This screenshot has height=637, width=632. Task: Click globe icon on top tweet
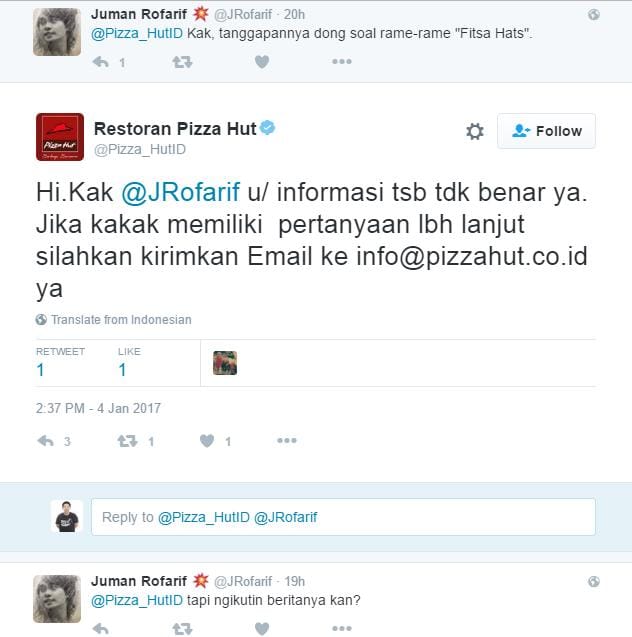tap(593, 15)
